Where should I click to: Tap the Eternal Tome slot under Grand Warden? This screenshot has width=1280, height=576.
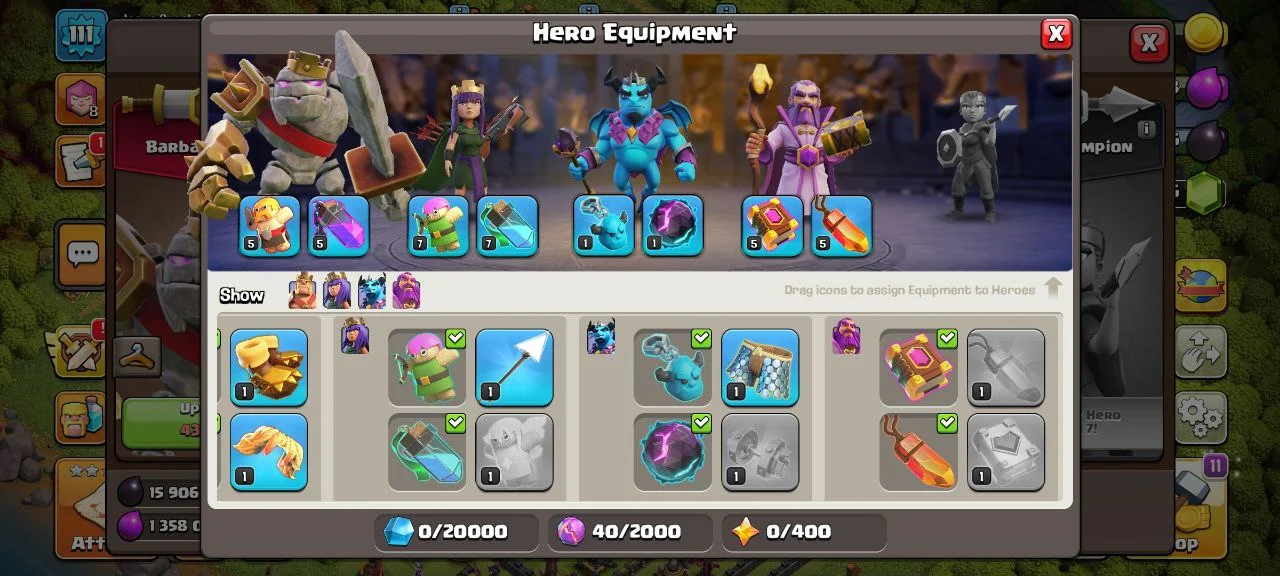pos(773,226)
